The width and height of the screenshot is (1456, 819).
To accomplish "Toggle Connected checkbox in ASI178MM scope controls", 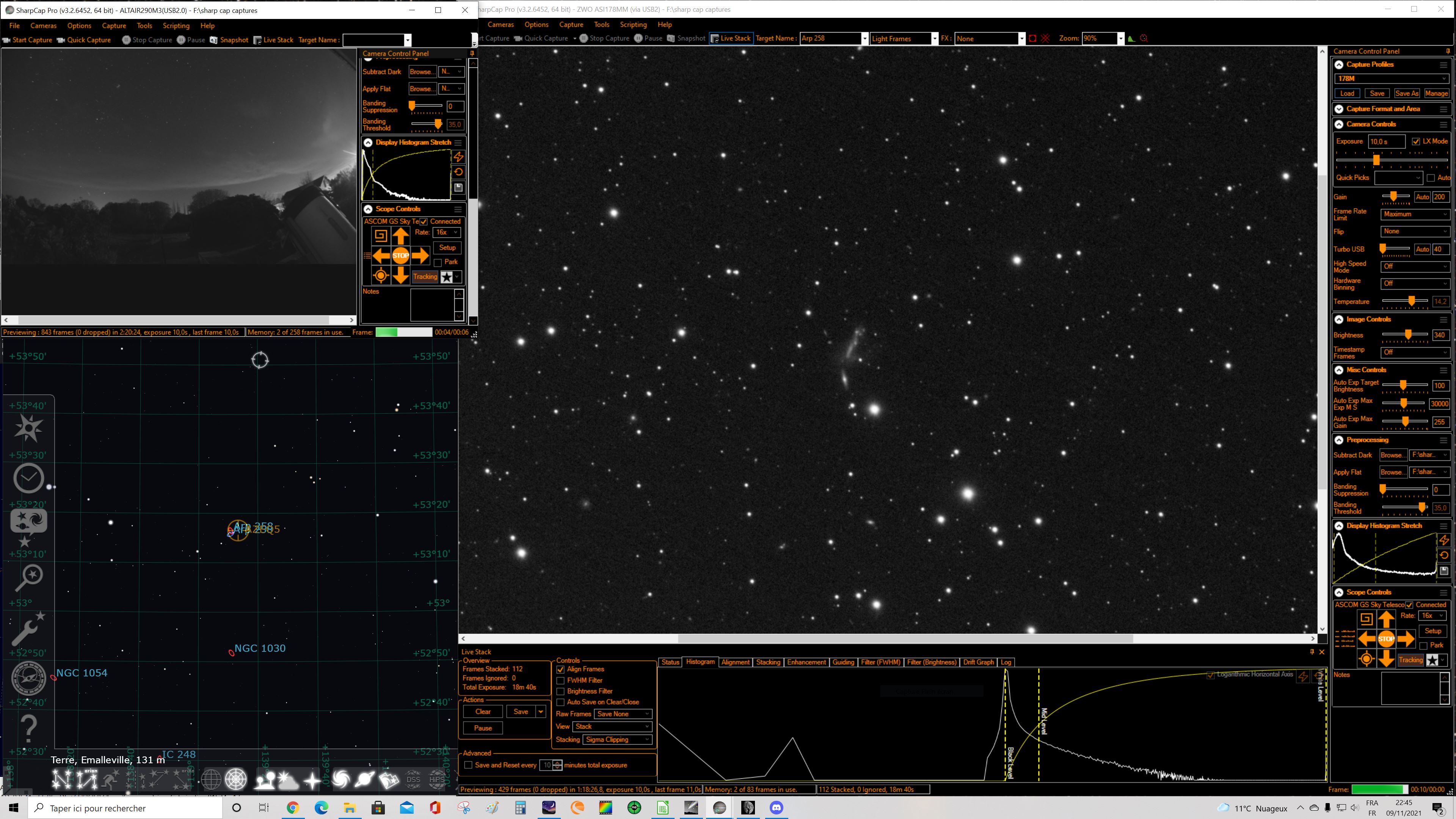I will click(1410, 605).
